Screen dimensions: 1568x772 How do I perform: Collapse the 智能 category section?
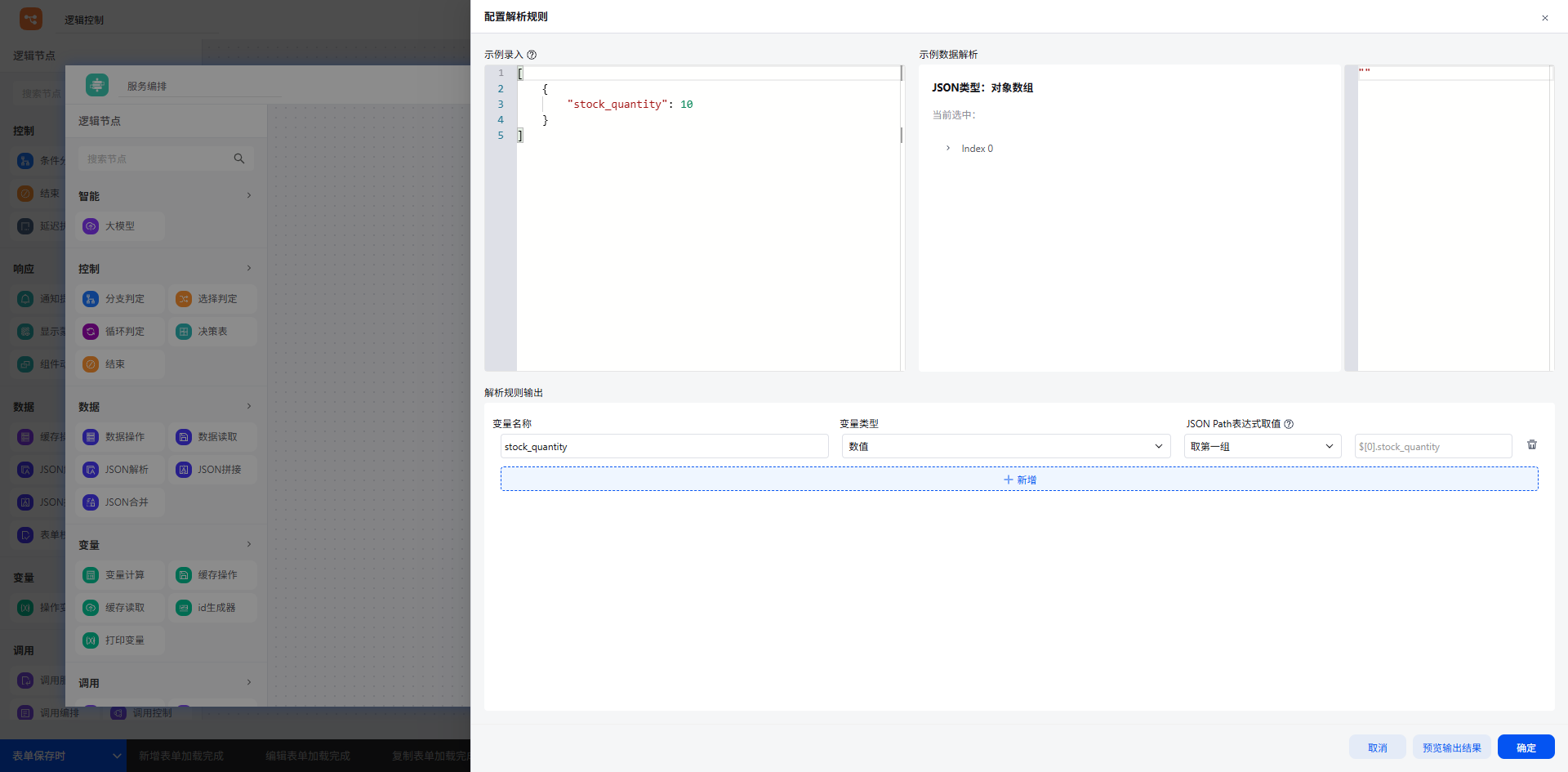(x=249, y=195)
